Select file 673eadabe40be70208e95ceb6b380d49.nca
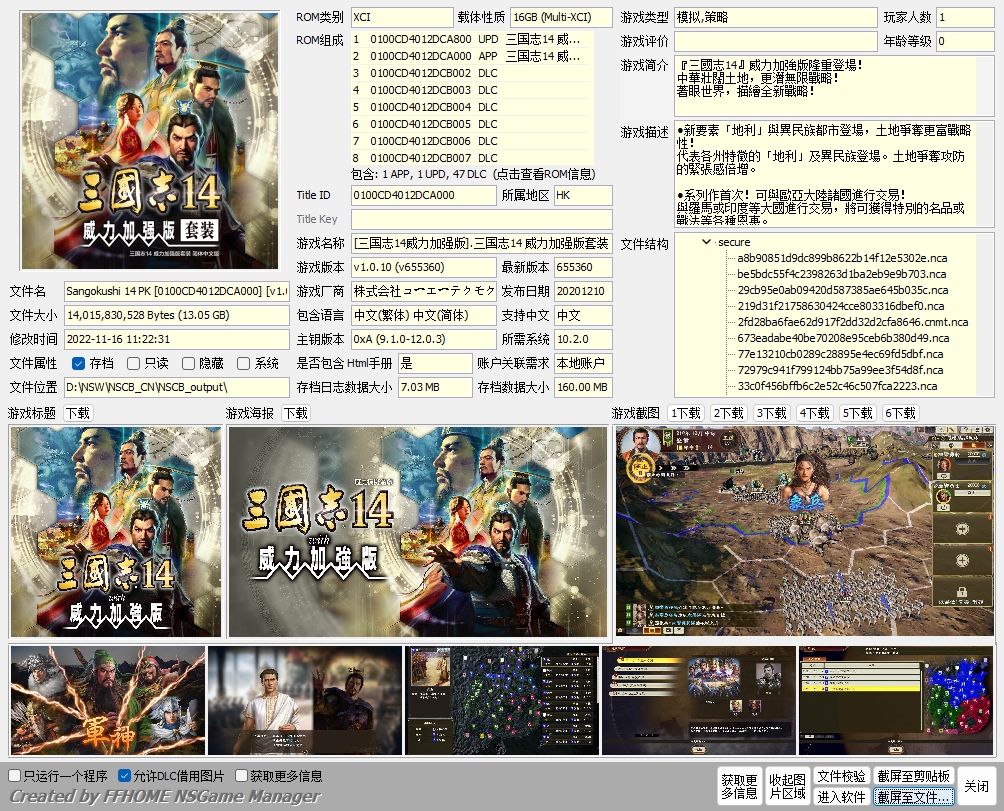Image resolution: width=1004 pixels, height=811 pixels. [x=843, y=338]
